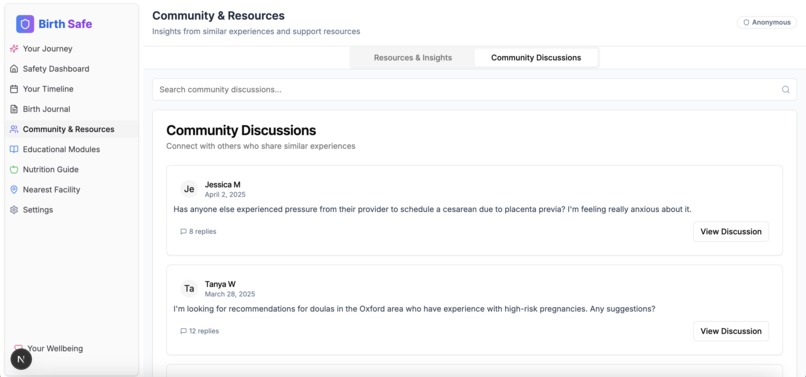This screenshot has height=377, width=806.
Task: Click the search magnifier icon
Action: (785, 89)
